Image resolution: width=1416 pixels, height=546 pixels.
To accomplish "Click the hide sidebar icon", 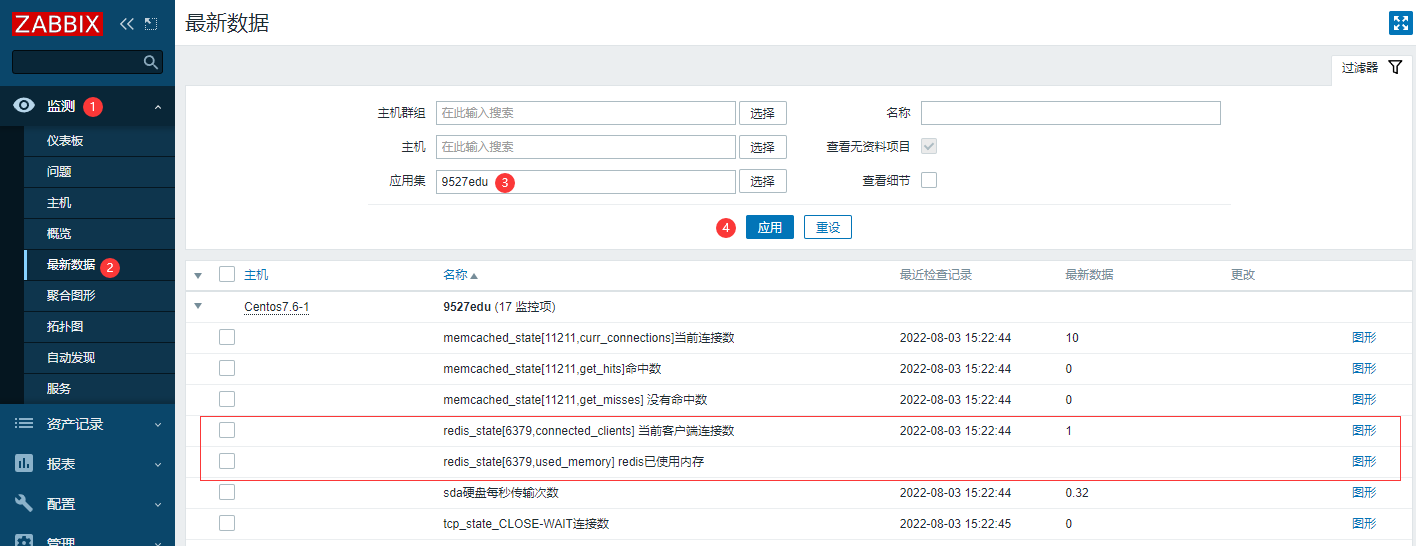I will click(x=151, y=23).
